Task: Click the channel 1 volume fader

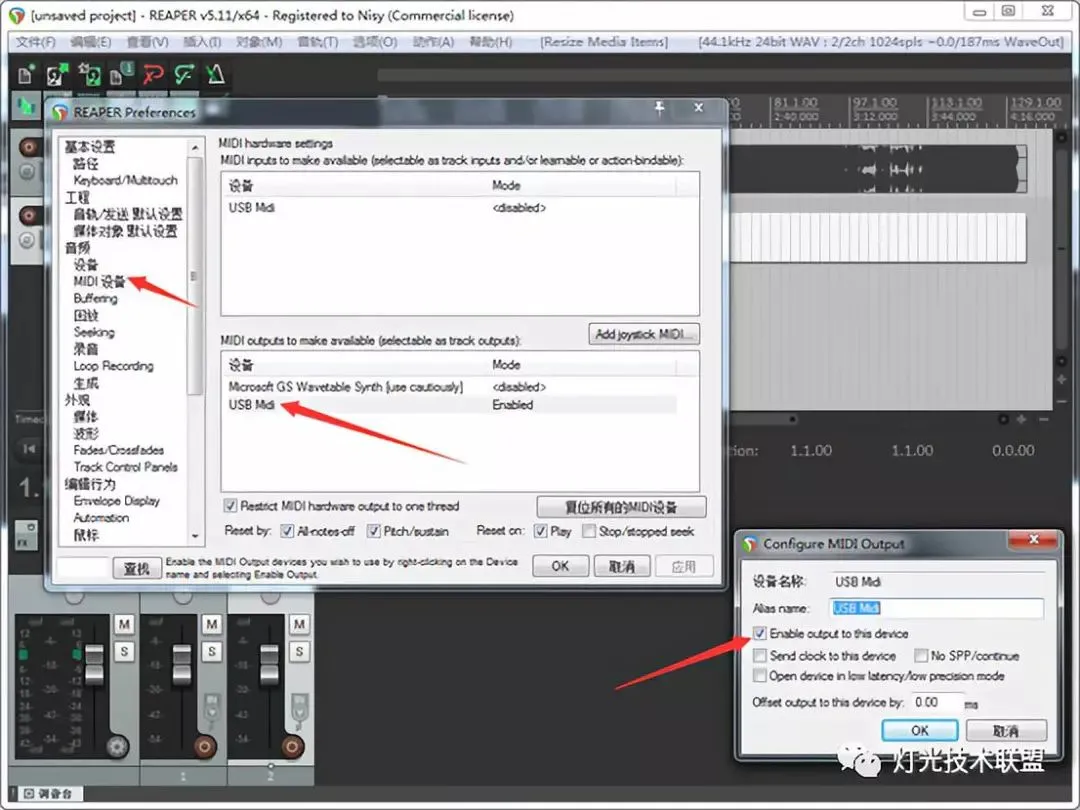Action: (182, 663)
